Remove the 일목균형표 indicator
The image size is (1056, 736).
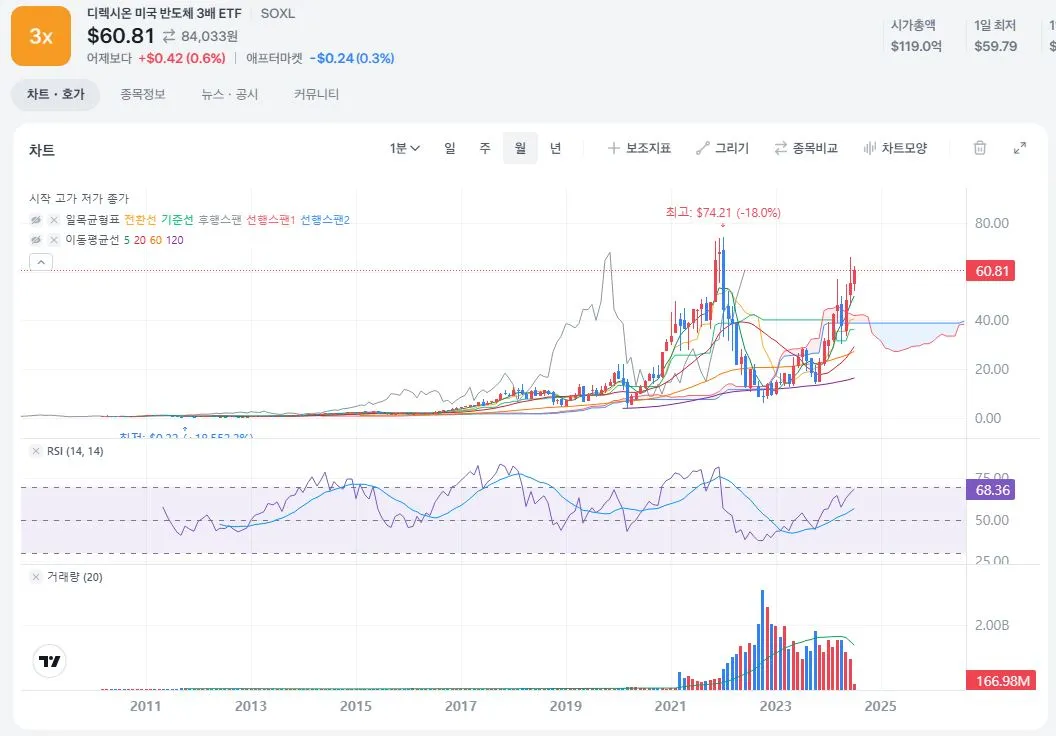pos(55,220)
